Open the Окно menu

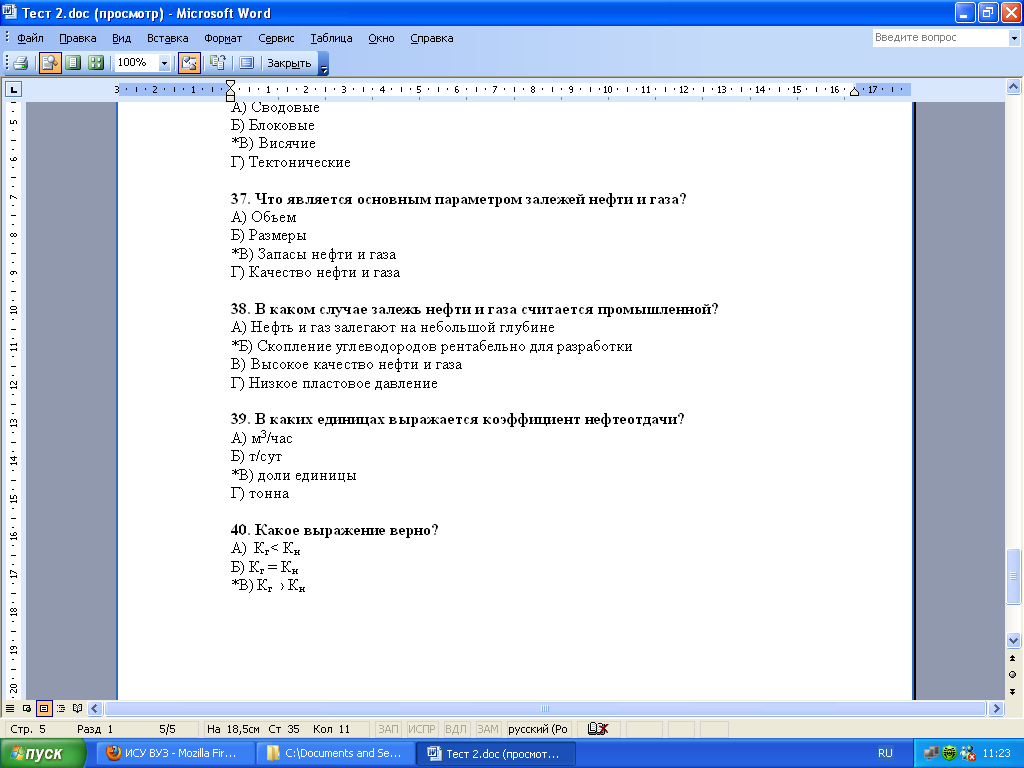coord(381,38)
